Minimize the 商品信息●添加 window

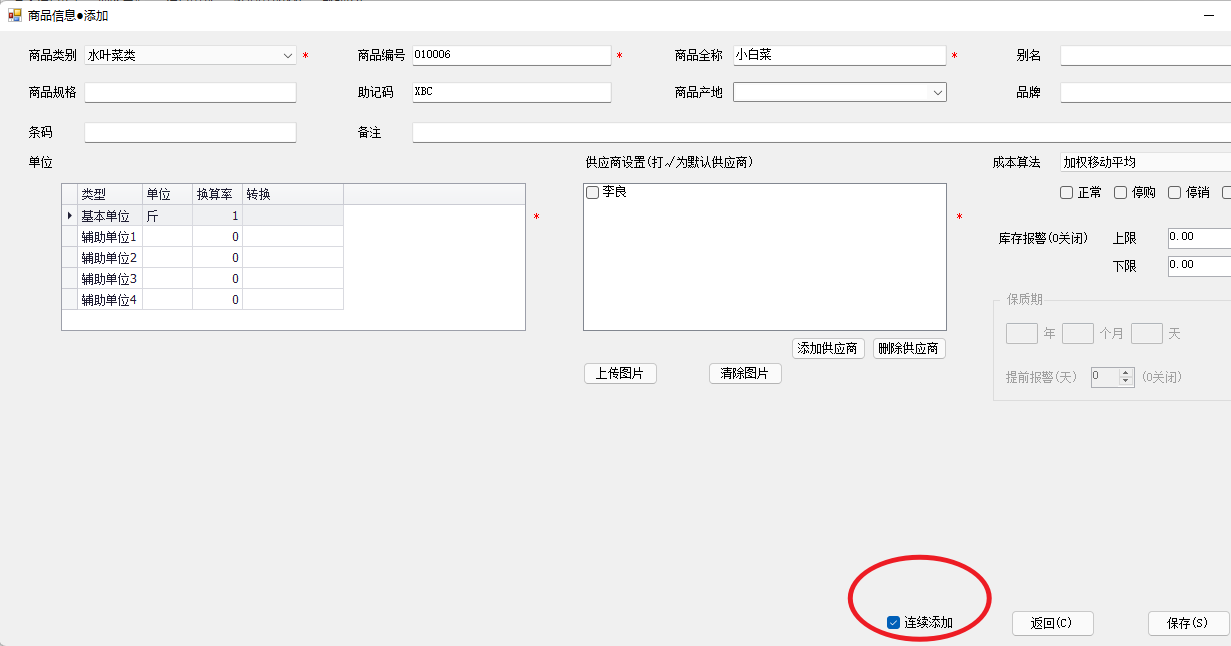[x=1210, y=15]
